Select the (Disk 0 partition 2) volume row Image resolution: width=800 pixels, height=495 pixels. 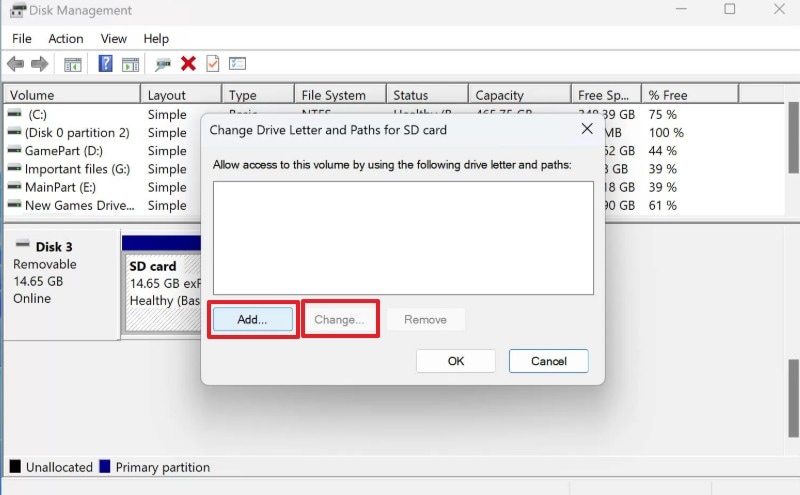pos(77,133)
